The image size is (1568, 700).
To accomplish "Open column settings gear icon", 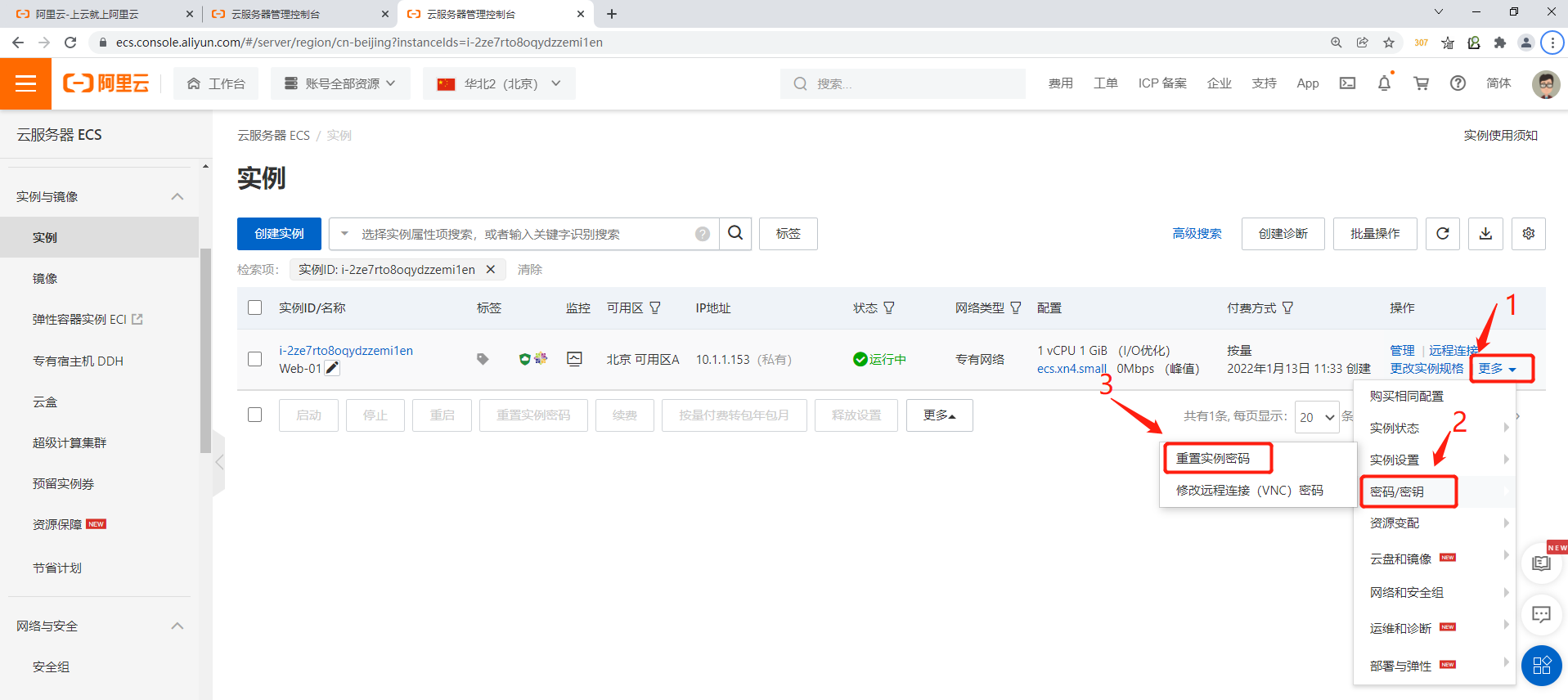I will 1529,234.
